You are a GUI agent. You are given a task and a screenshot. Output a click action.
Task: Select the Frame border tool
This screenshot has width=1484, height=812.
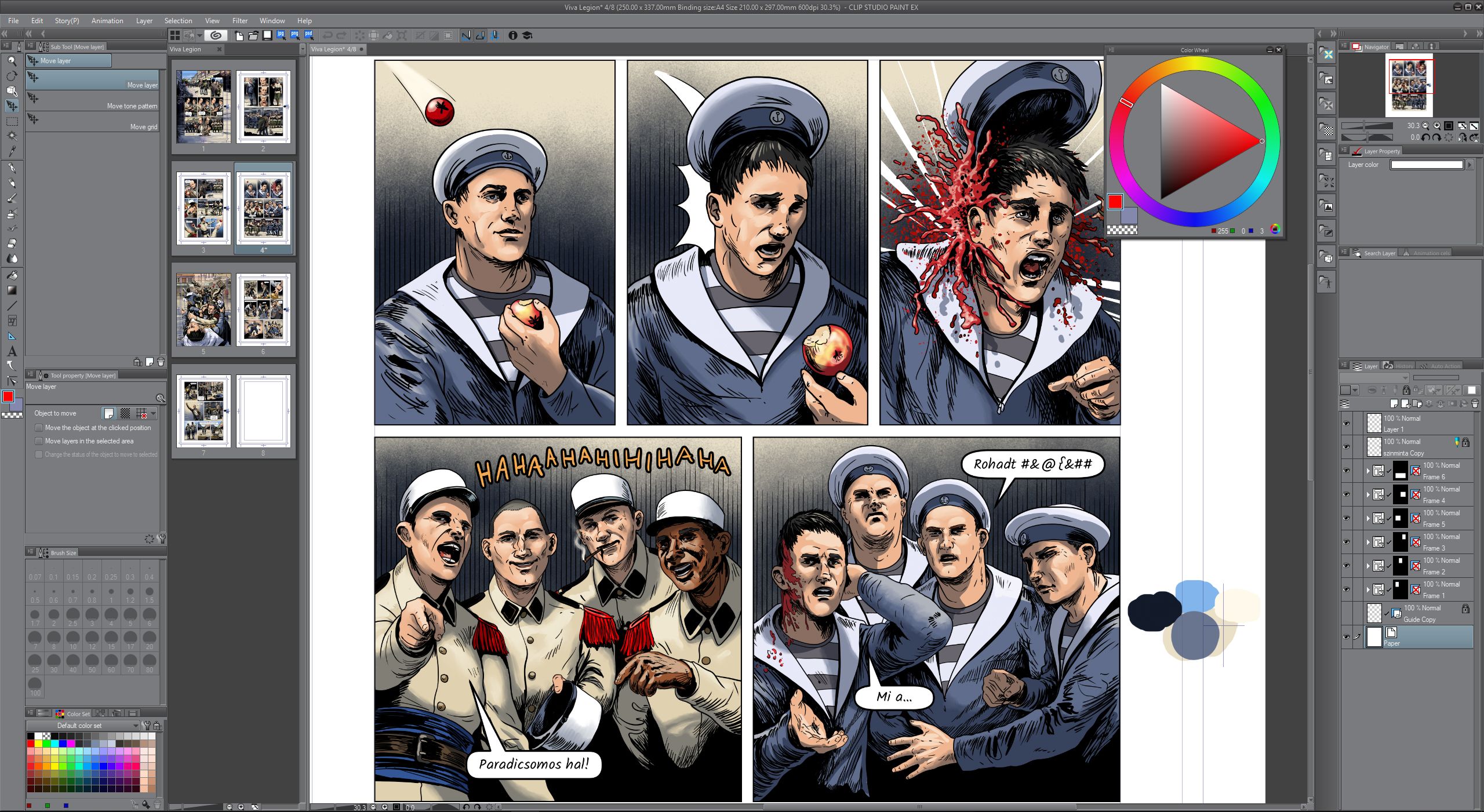(x=12, y=321)
